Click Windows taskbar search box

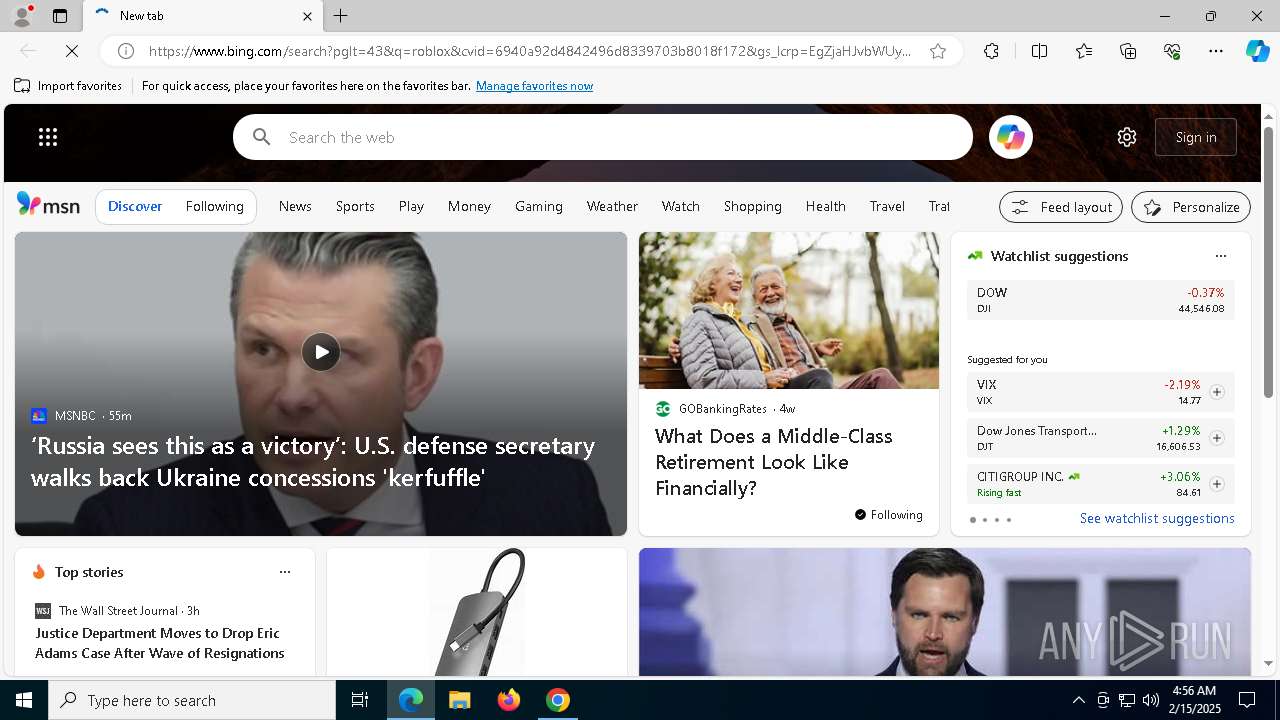(192, 700)
